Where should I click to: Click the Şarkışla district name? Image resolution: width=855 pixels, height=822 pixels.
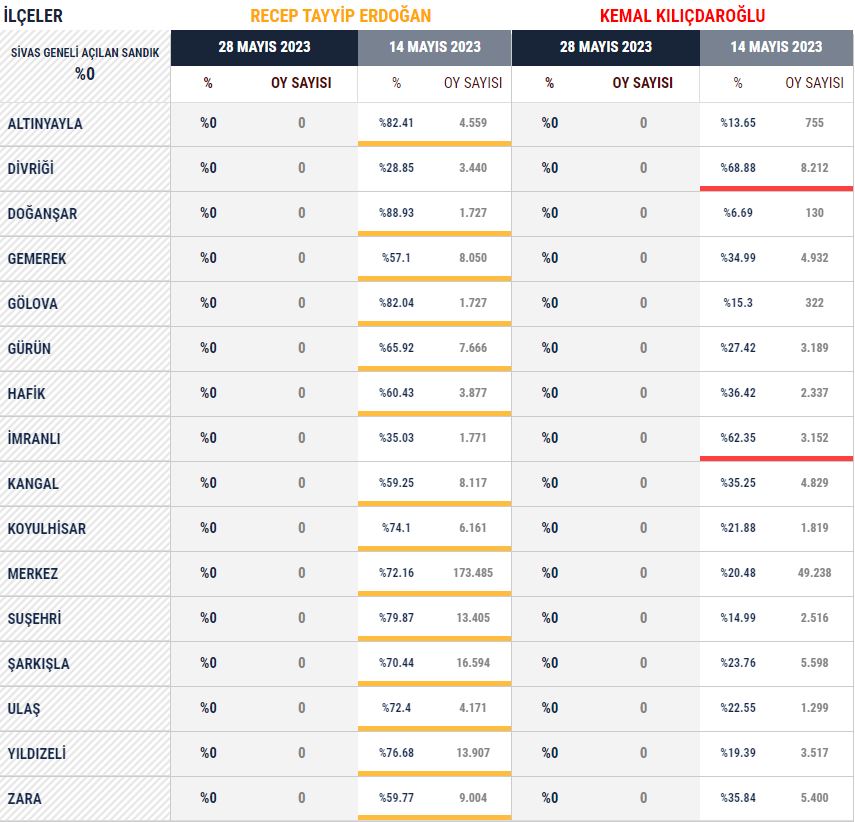(x=39, y=664)
